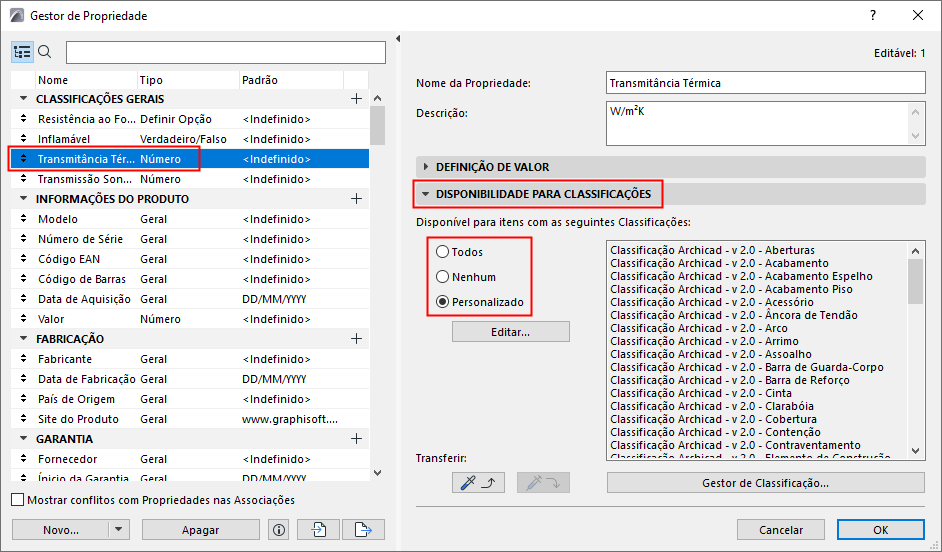Click the search magnifier icon
This screenshot has height=552, width=942.
[44, 52]
